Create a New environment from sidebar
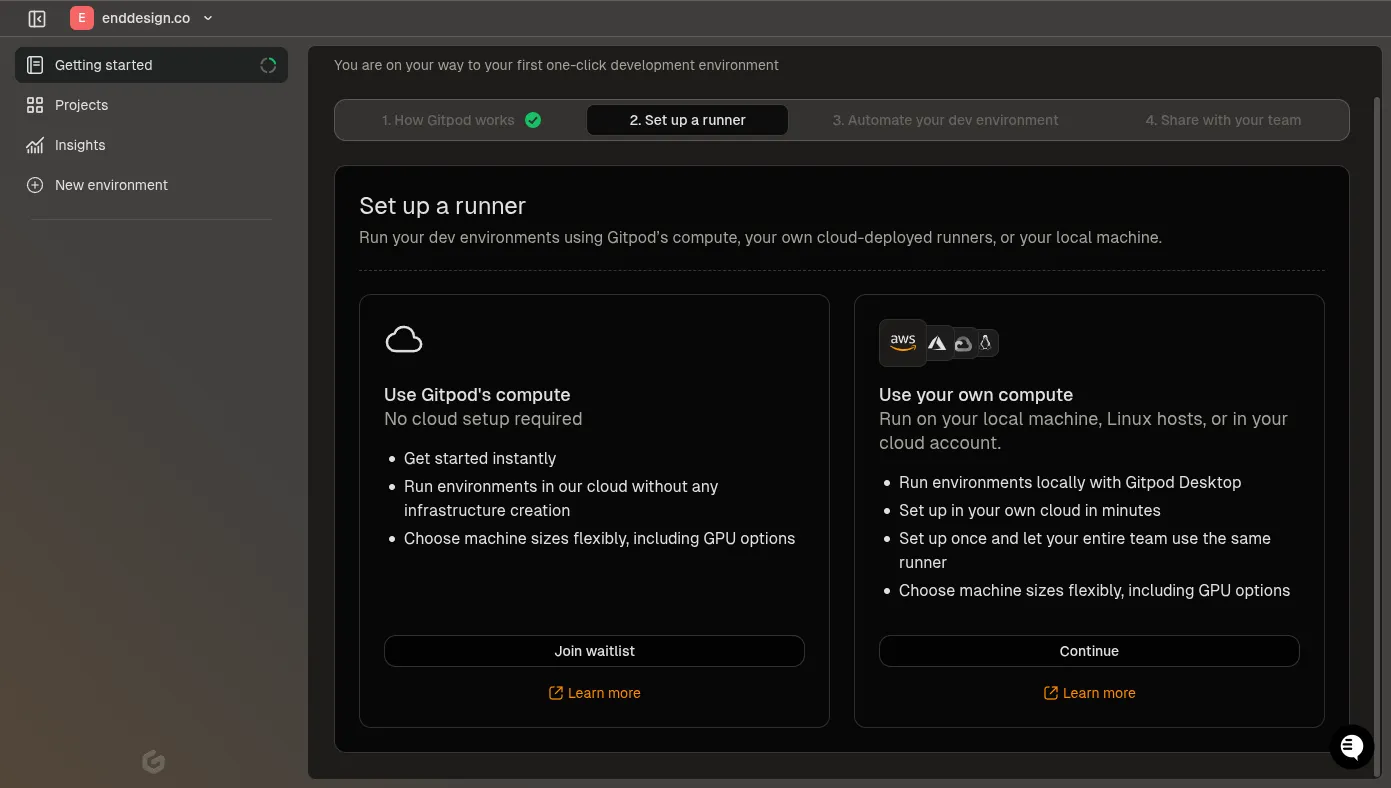Screen dimensions: 1391x788 click(x=151, y=185)
